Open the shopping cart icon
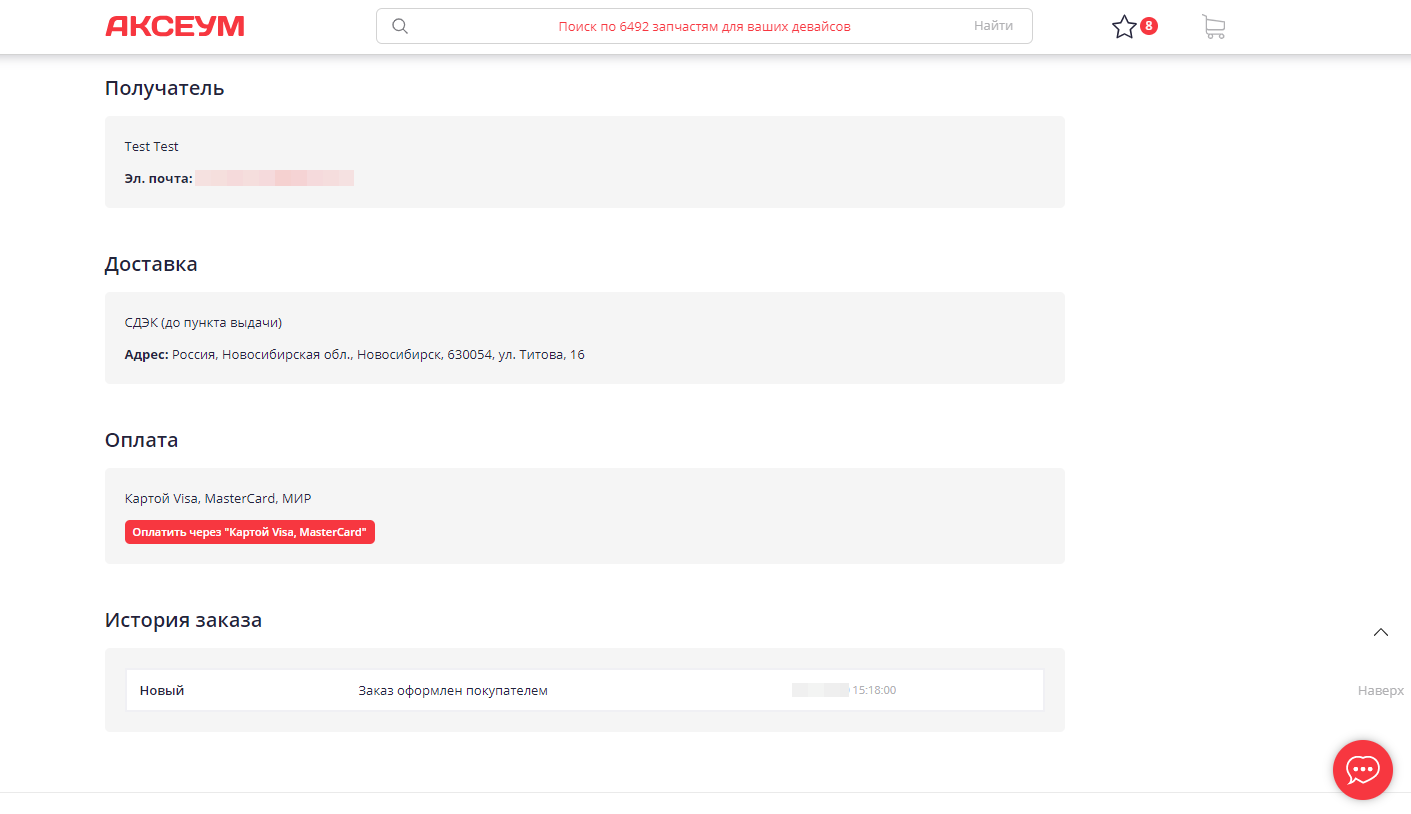 1213,27
